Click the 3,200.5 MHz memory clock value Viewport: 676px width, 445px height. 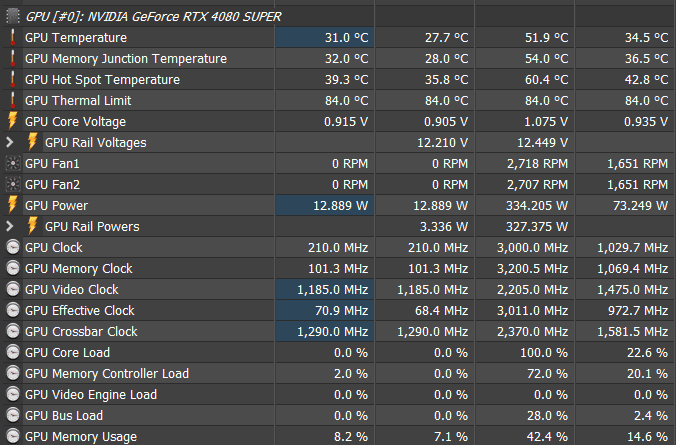click(x=532, y=269)
